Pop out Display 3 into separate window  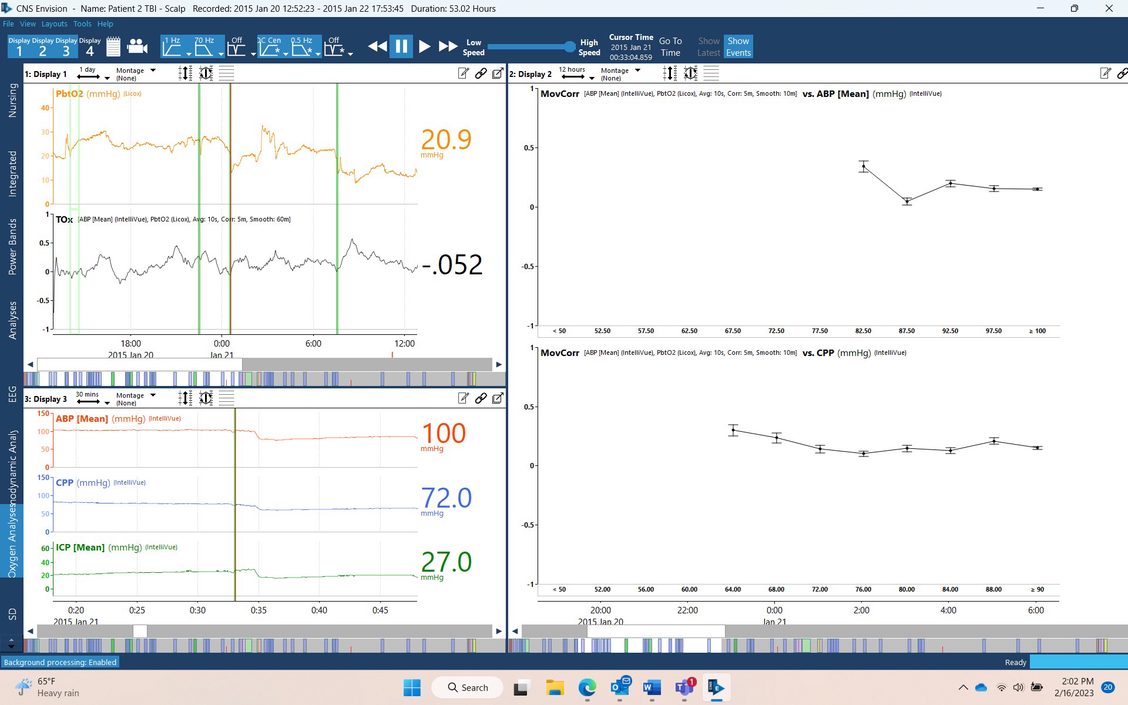point(497,397)
